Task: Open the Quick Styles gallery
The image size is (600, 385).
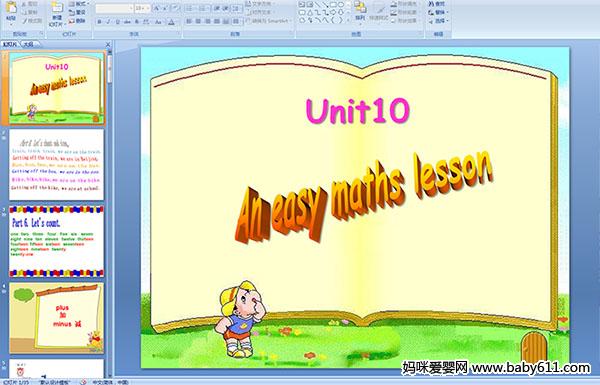Action: coord(379,11)
